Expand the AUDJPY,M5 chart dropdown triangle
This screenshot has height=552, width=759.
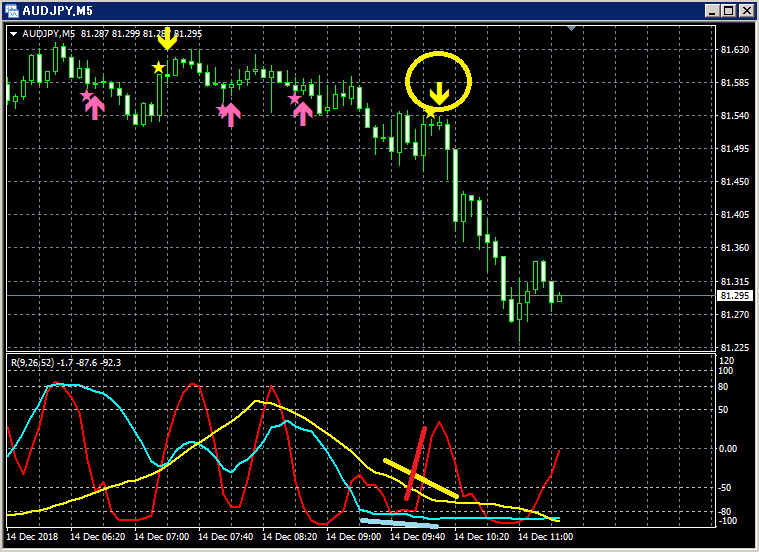[x=14, y=34]
